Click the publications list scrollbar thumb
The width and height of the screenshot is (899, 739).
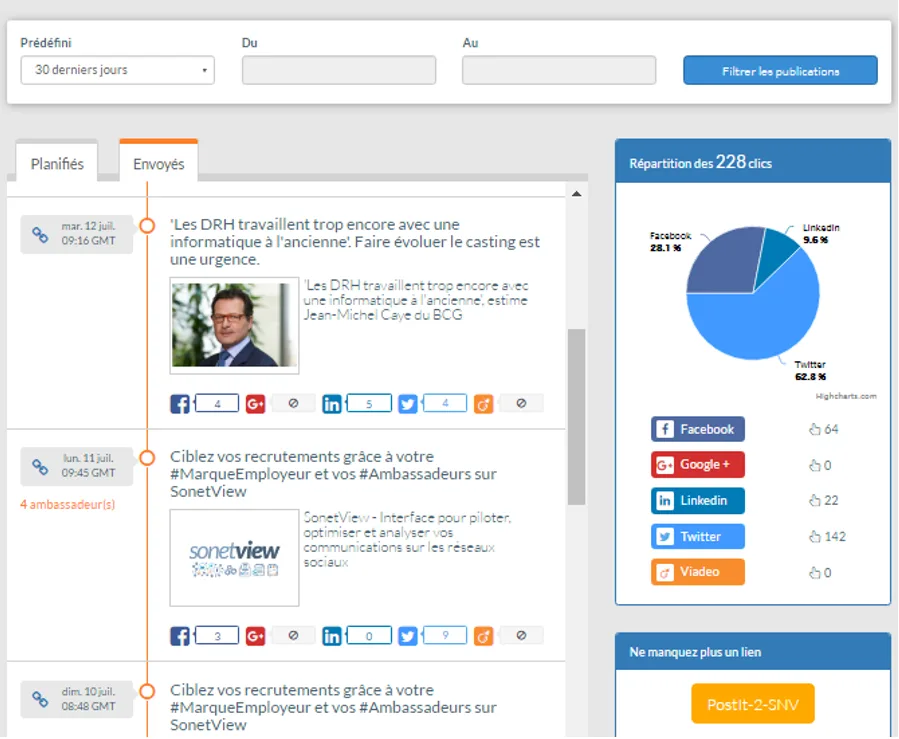577,417
